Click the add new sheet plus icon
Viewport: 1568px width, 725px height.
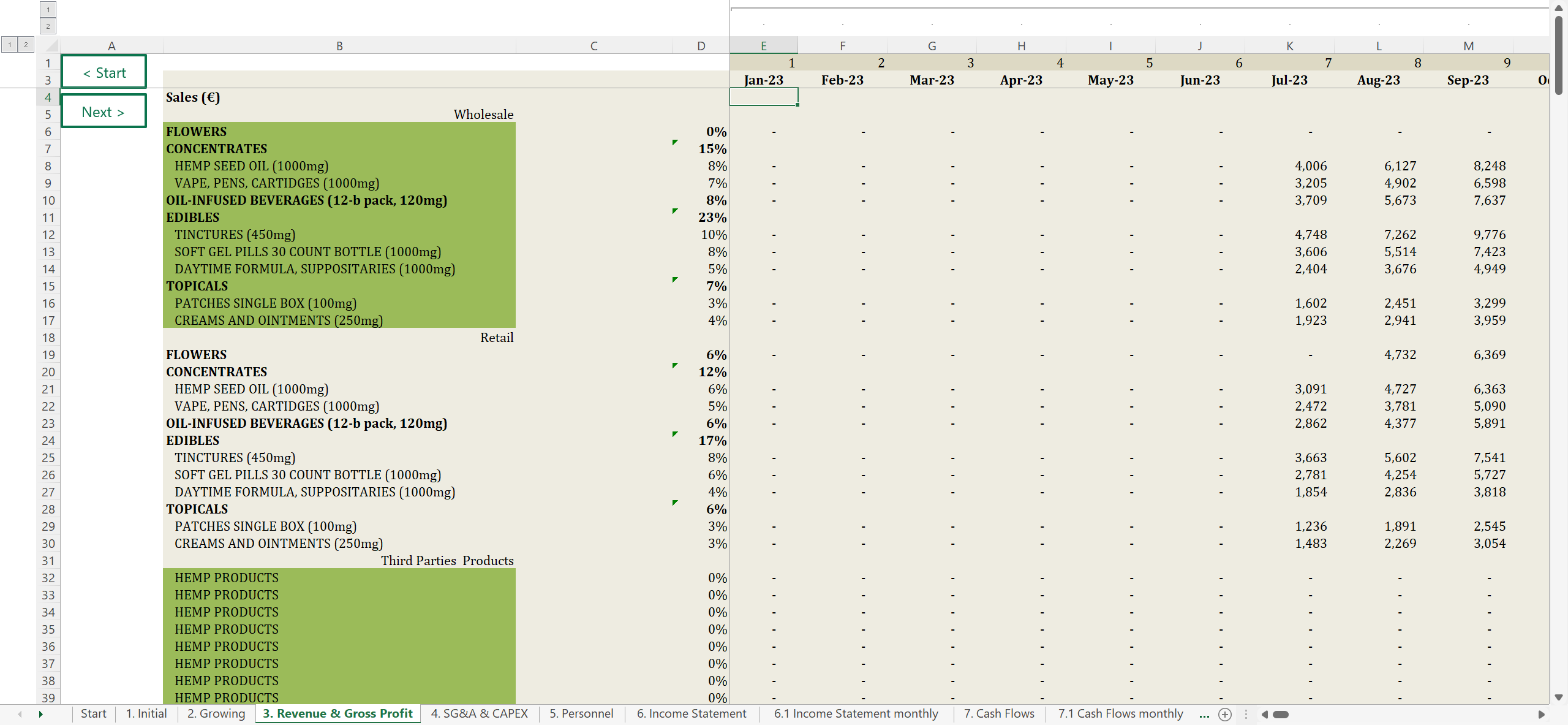pos(1224,714)
